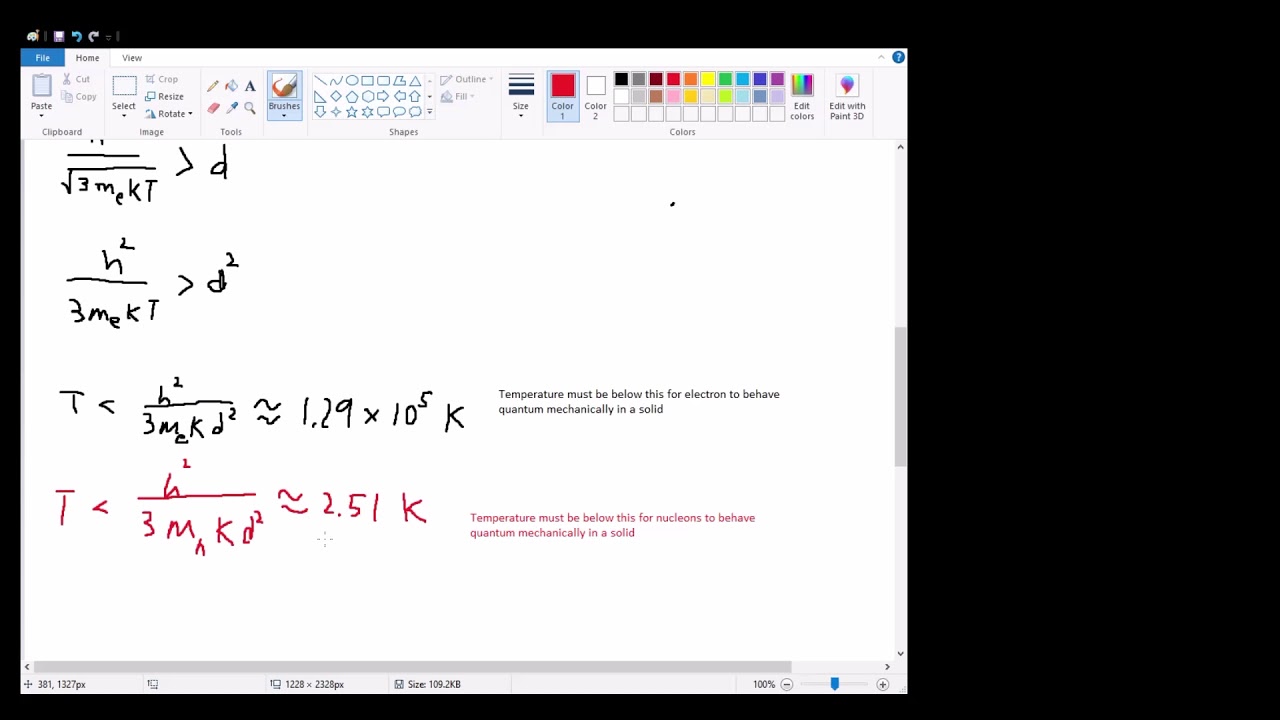Select the Color picker eyedropper tool
Image resolution: width=1280 pixels, height=720 pixels.
[232, 107]
